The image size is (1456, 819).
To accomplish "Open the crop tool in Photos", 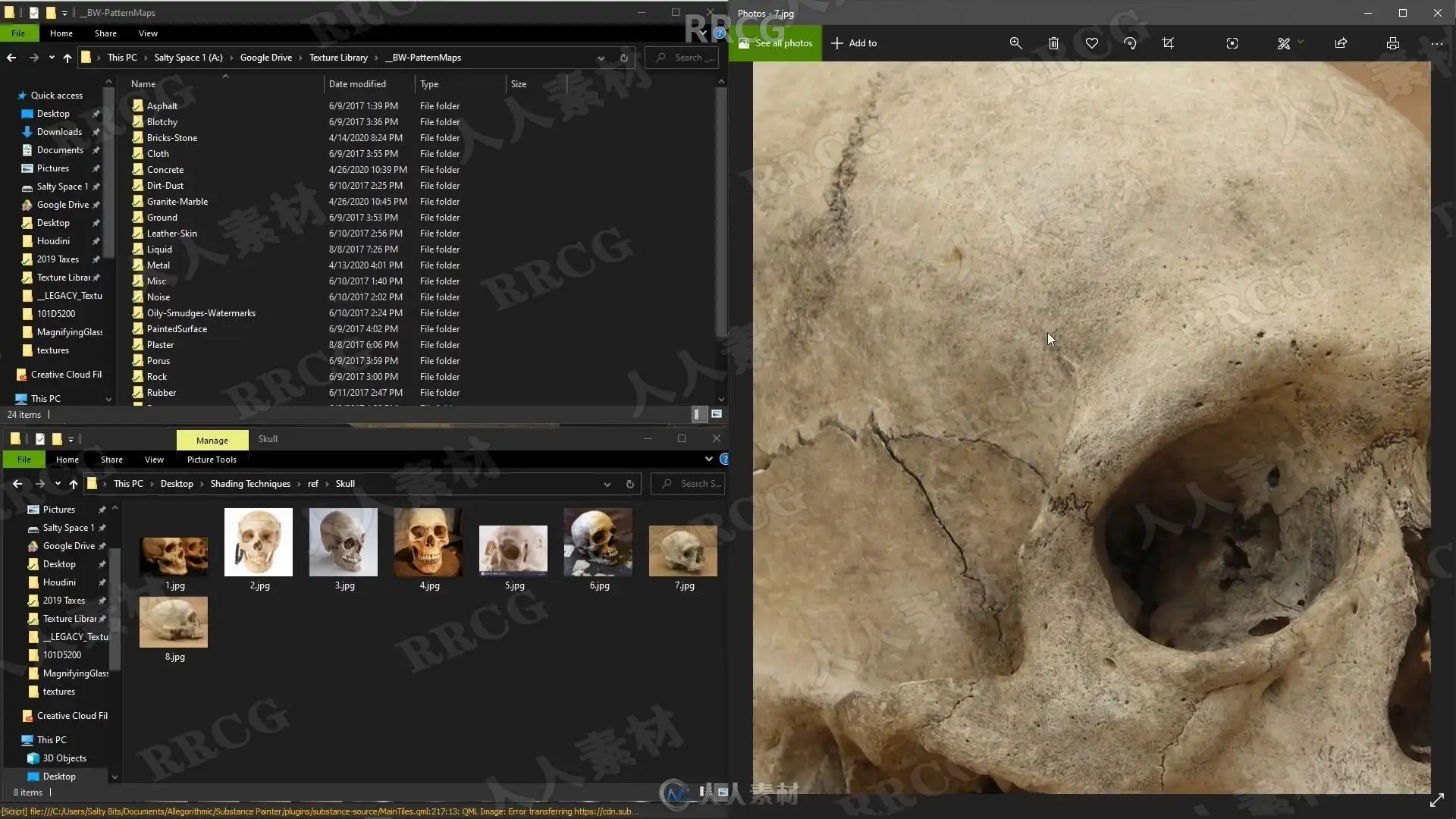I will [x=1168, y=43].
